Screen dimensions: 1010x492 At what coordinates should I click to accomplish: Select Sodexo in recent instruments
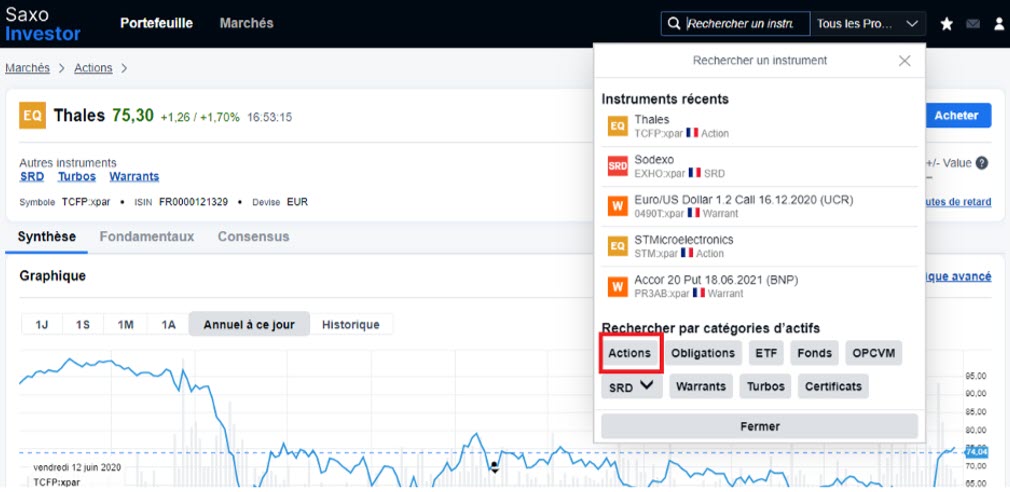pos(759,166)
